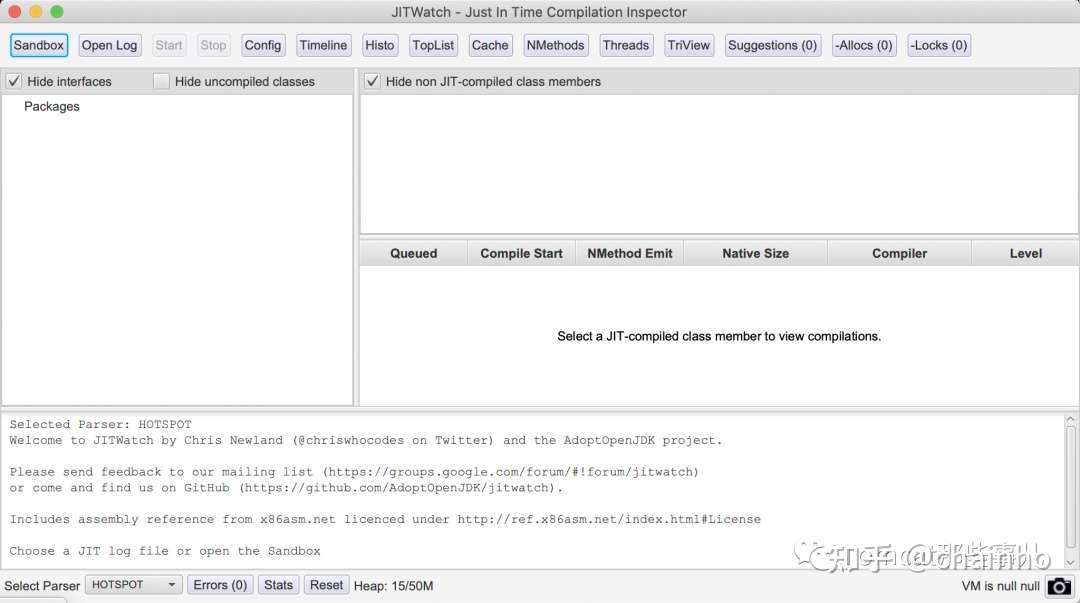Click the Level column header
1080x603 pixels.
tap(1026, 254)
